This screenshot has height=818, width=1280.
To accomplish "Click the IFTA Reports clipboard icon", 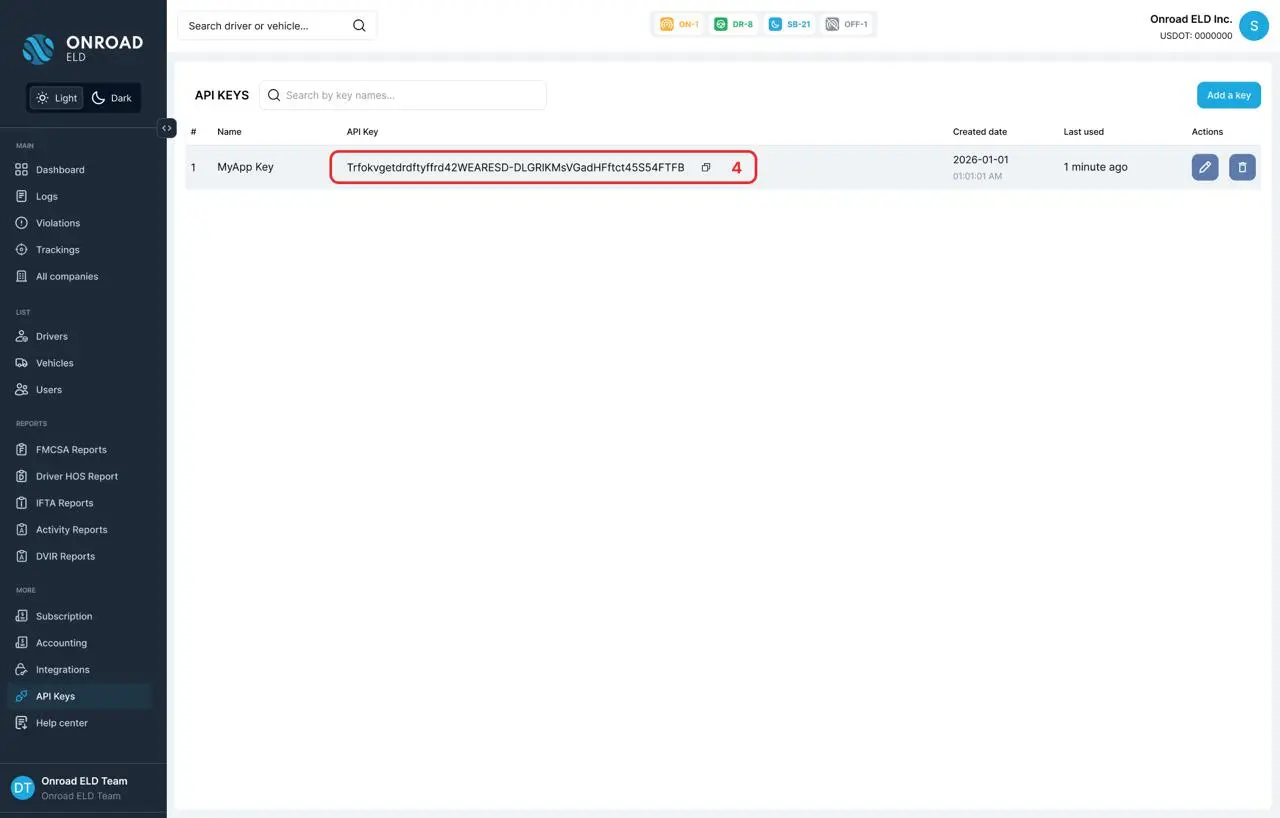I will pyautogui.click(x=21, y=503).
